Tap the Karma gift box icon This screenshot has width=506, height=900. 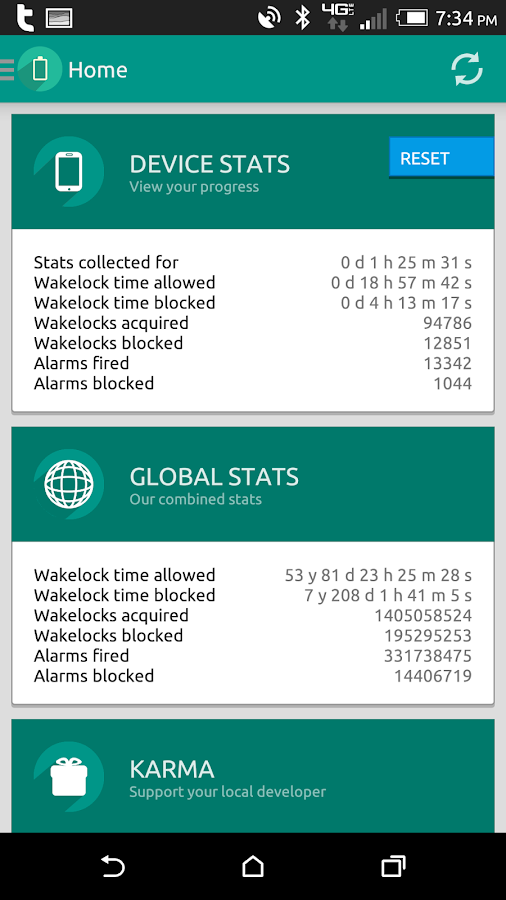click(x=69, y=777)
